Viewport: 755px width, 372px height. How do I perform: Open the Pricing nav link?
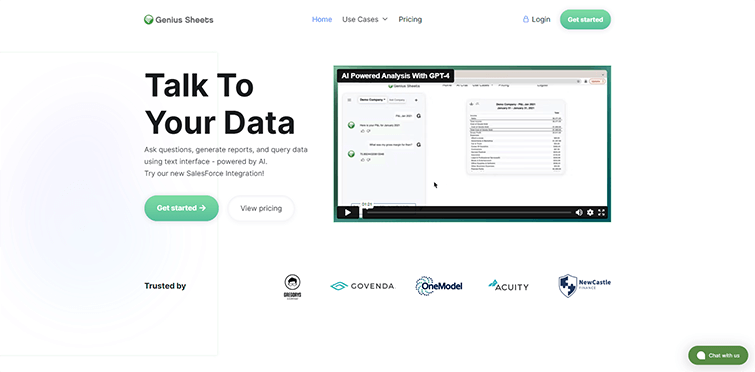tap(410, 19)
